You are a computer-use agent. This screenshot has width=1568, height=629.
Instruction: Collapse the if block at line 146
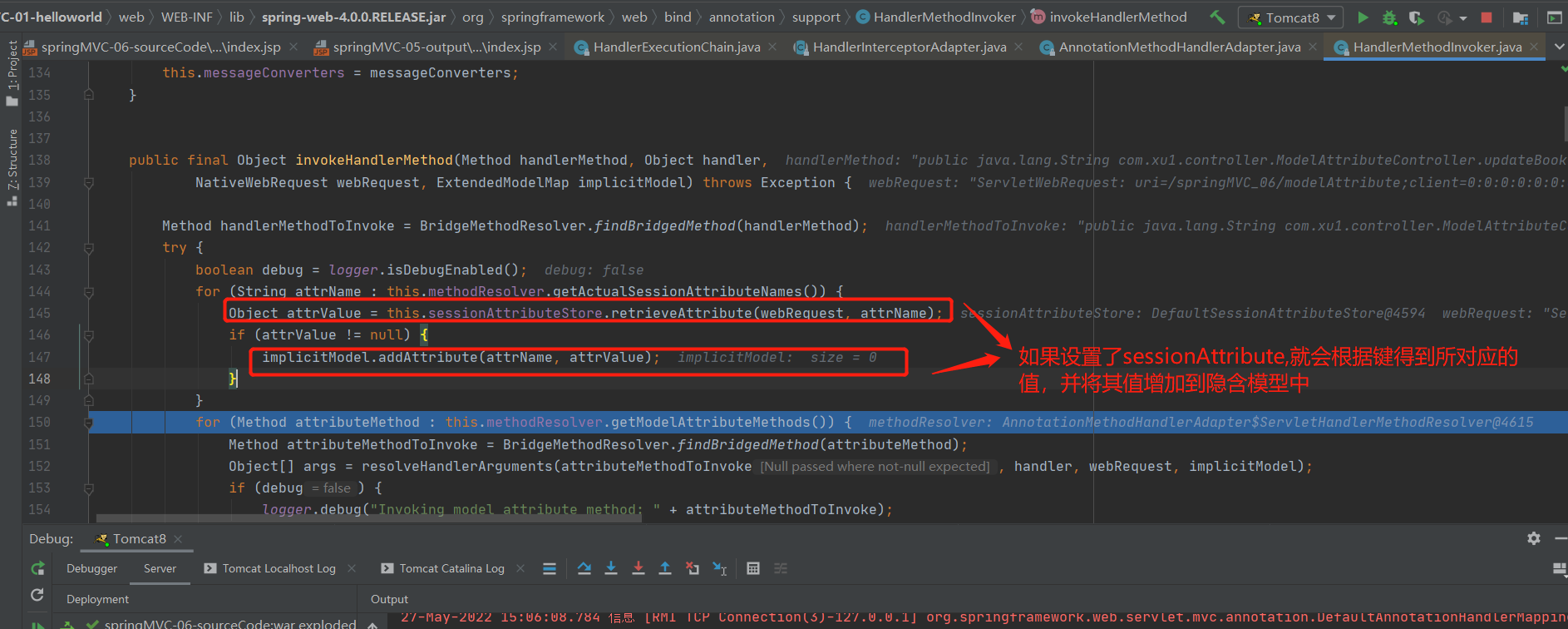coord(89,334)
